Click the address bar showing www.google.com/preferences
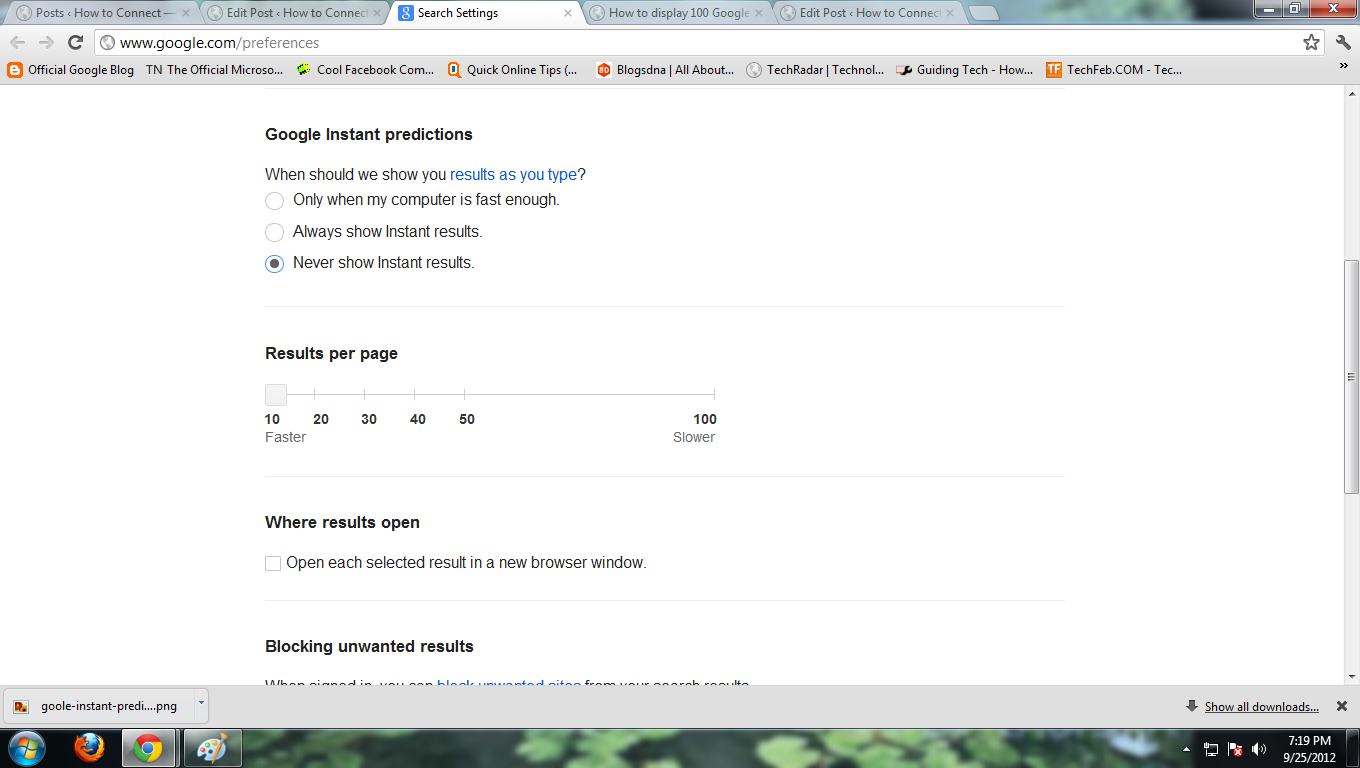Image resolution: width=1360 pixels, height=768 pixels. [700, 43]
